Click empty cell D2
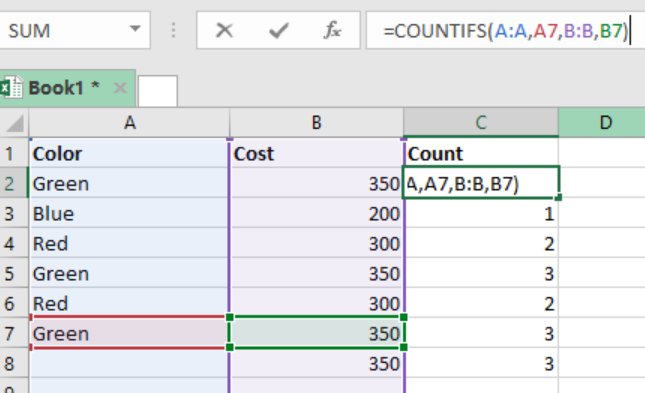 602,184
